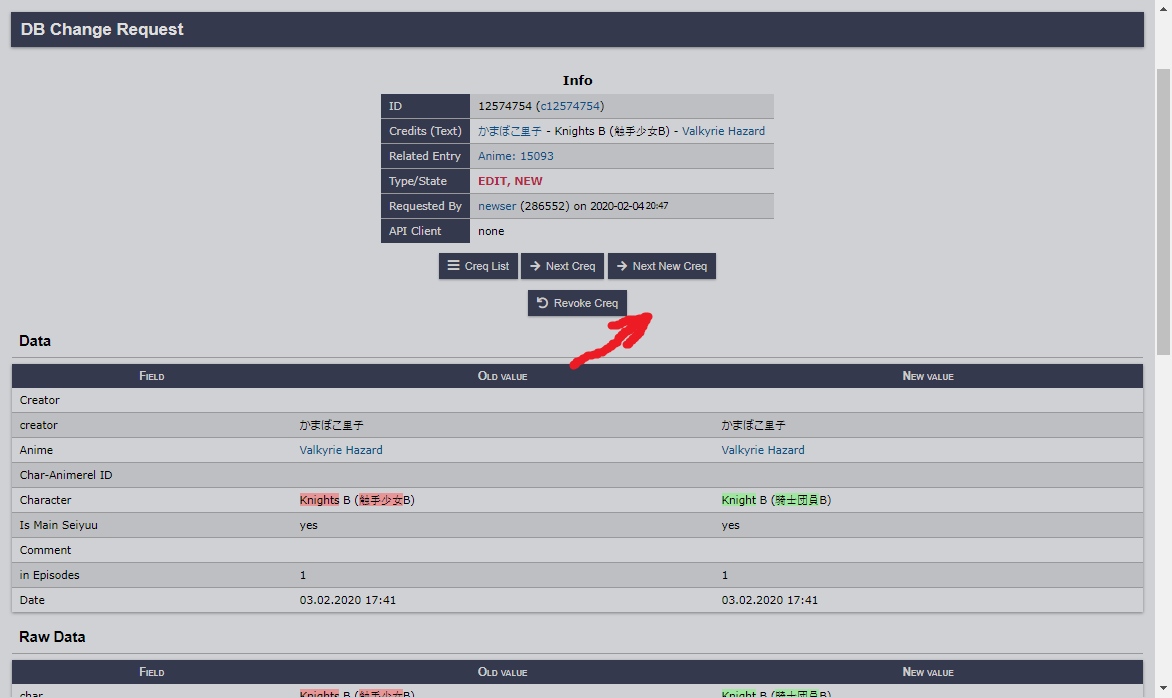The height and width of the screenshot is (698, 1172).
Task: Click the list icon on Creq List
Action: pos(454,266)
